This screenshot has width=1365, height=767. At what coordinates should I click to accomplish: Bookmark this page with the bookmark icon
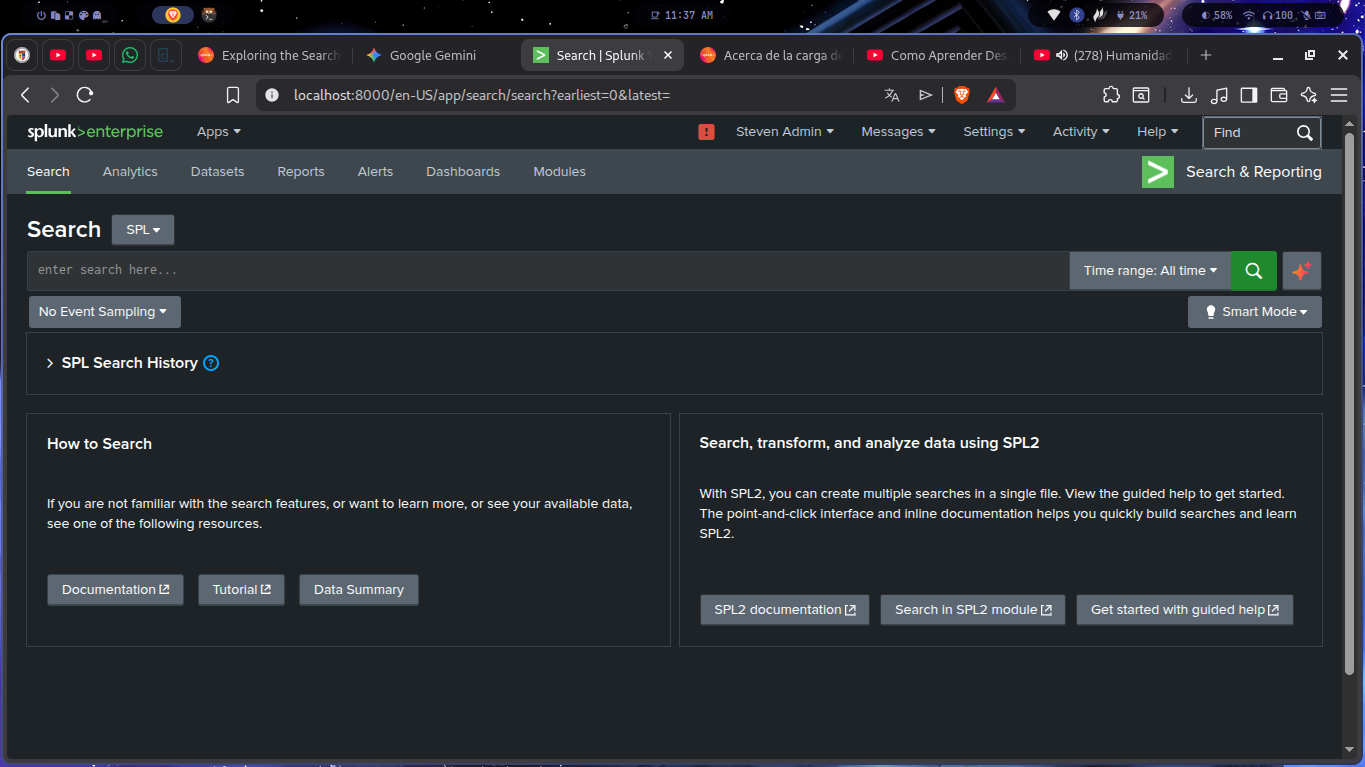tap(232, 94)
